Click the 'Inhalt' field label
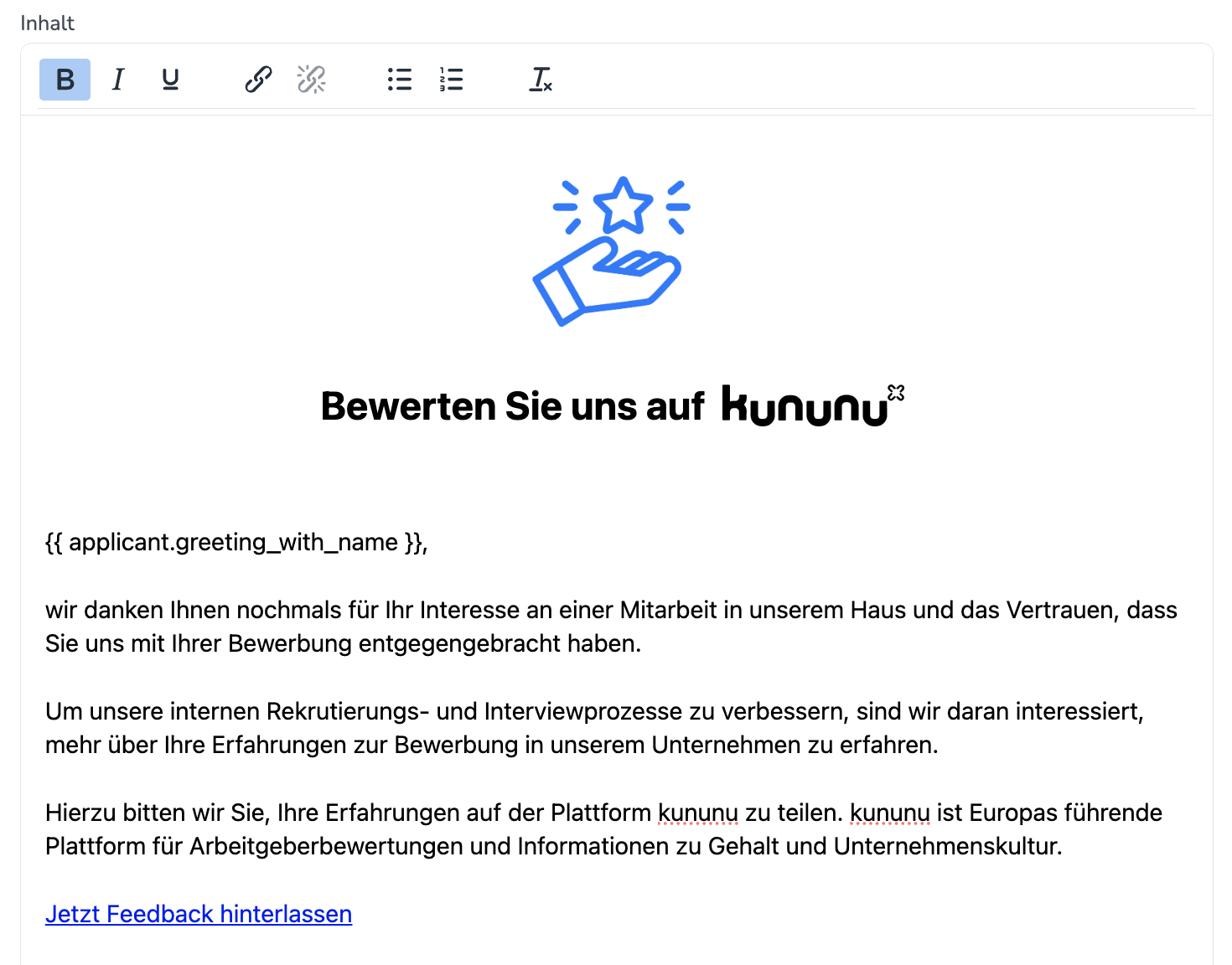1232x965 pixels. [47, 23]
